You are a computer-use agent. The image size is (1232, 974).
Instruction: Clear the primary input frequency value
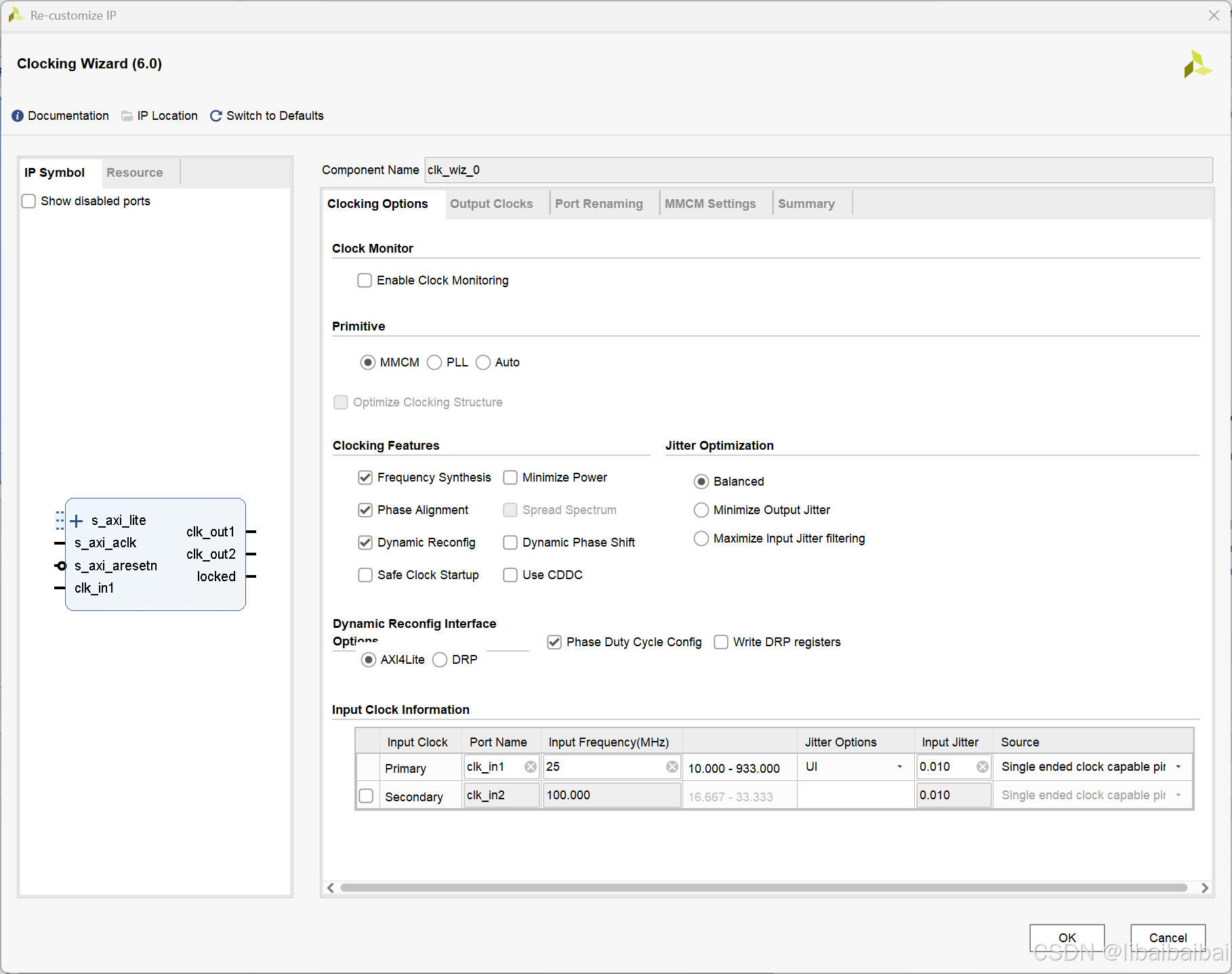coord(672,766)
